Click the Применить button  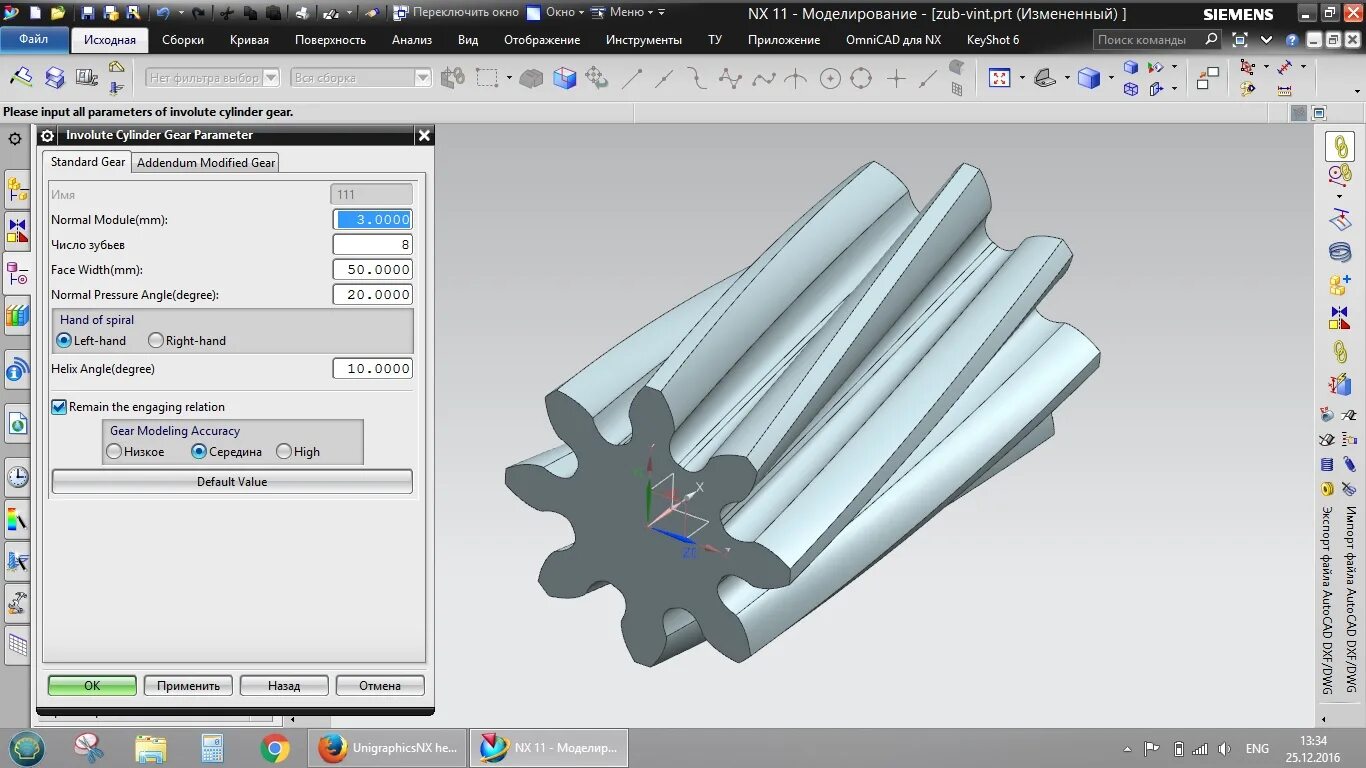188,685
